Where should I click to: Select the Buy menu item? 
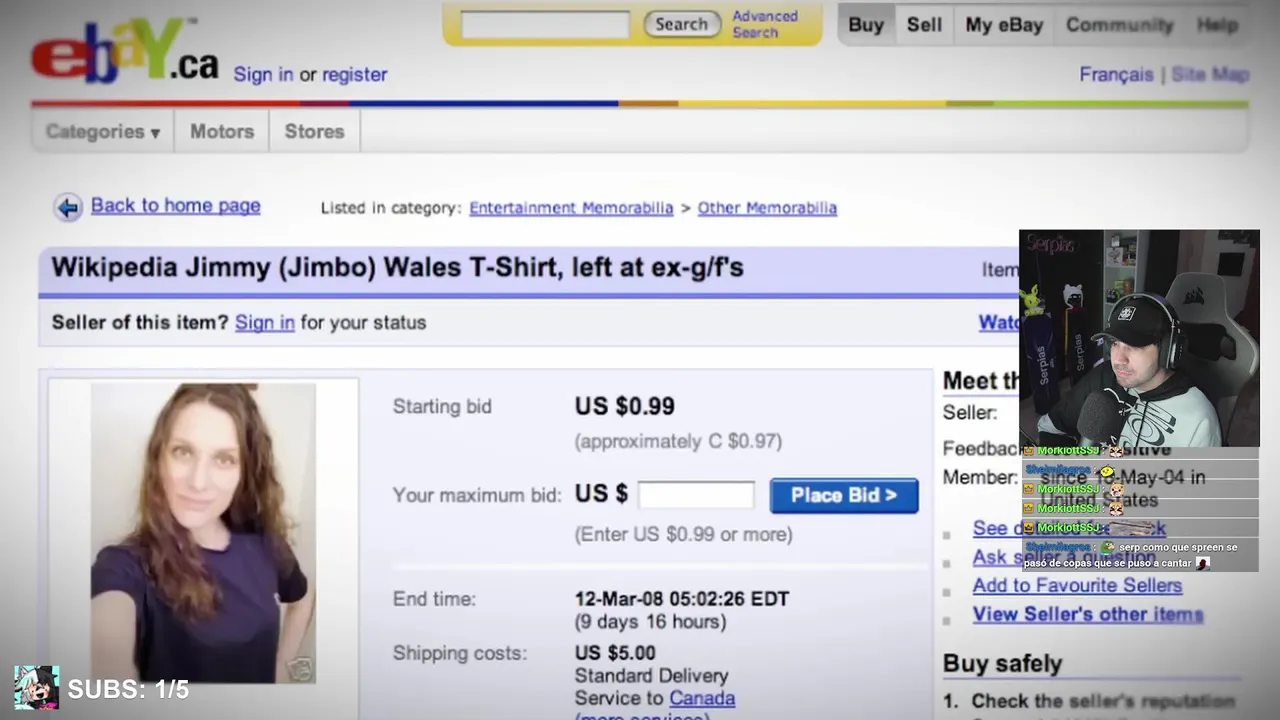click(866, 25)
